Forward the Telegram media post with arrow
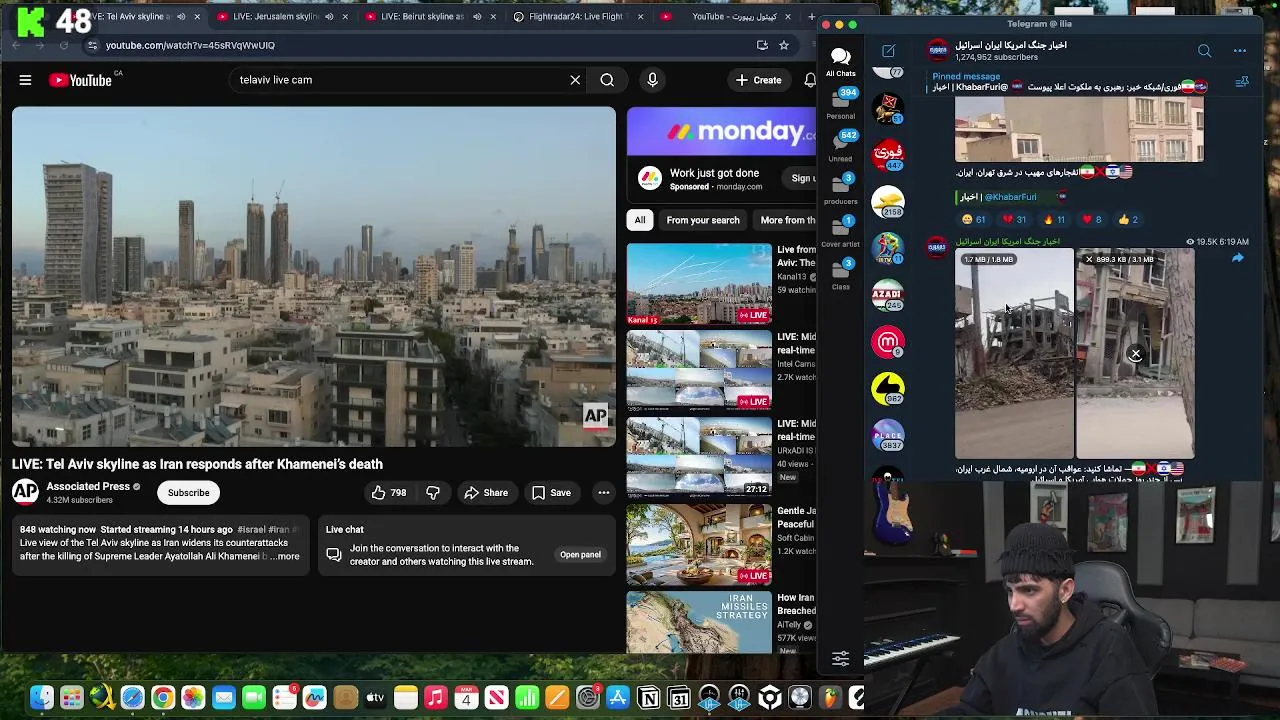 click(x=1237, y=259)
